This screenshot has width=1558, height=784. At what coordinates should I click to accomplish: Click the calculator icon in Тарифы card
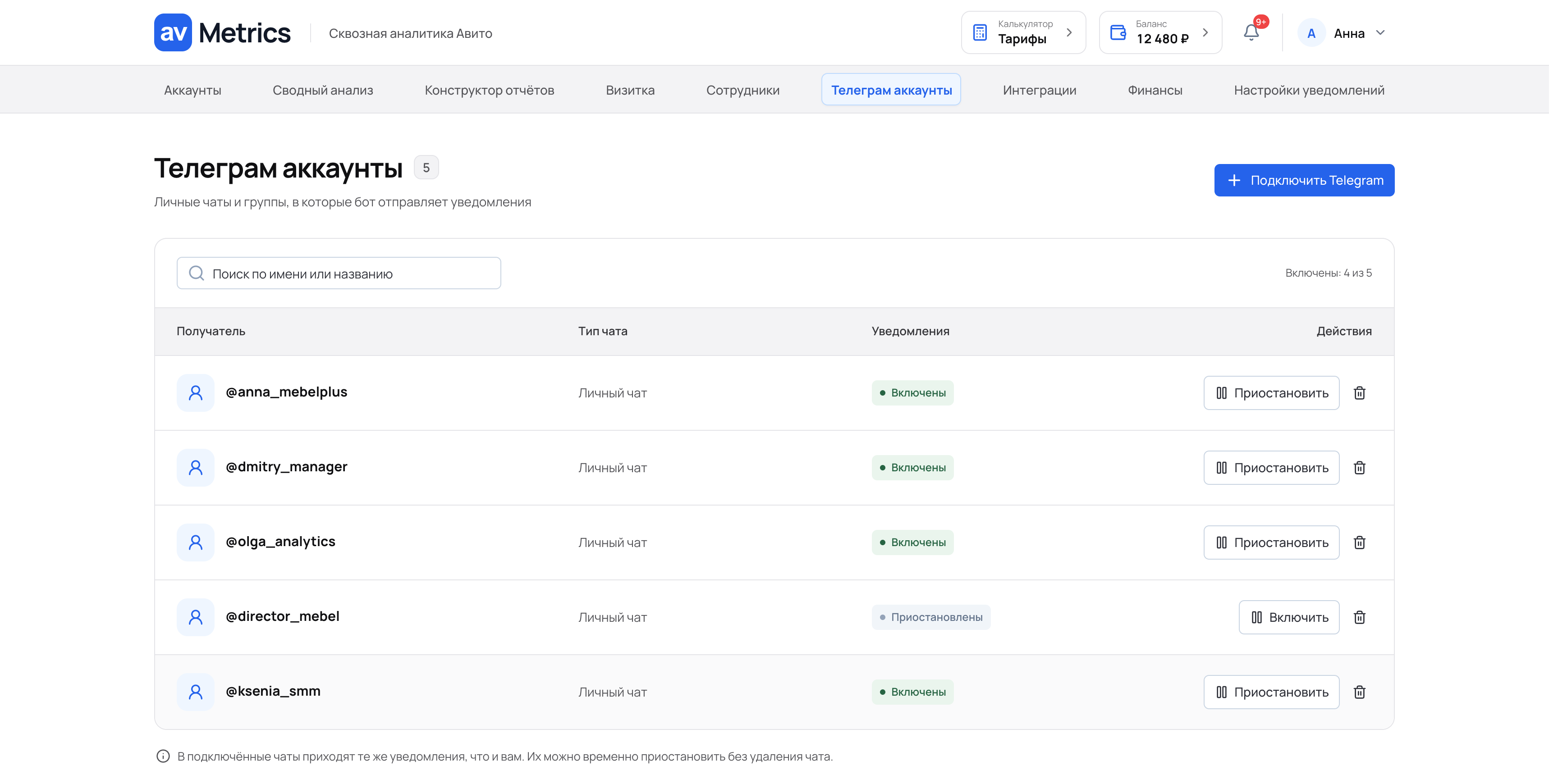coord(980,32)
